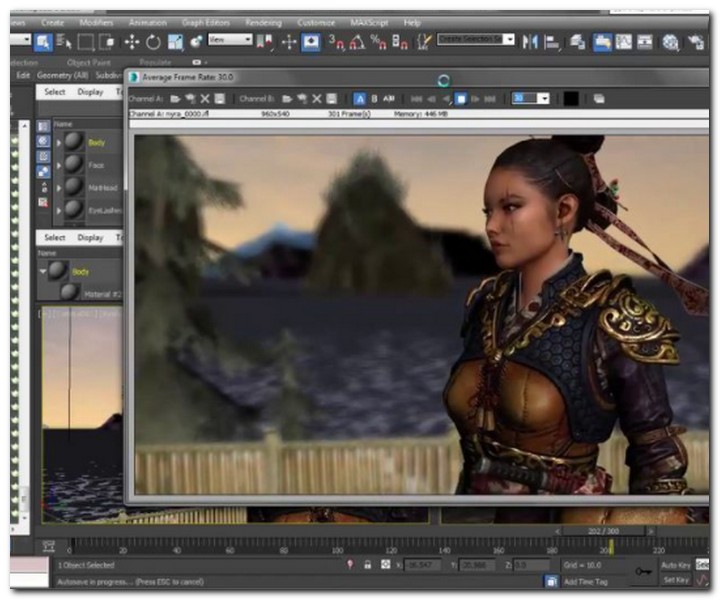
Task: Enable Auto Key mode
Action: (676, 565)
